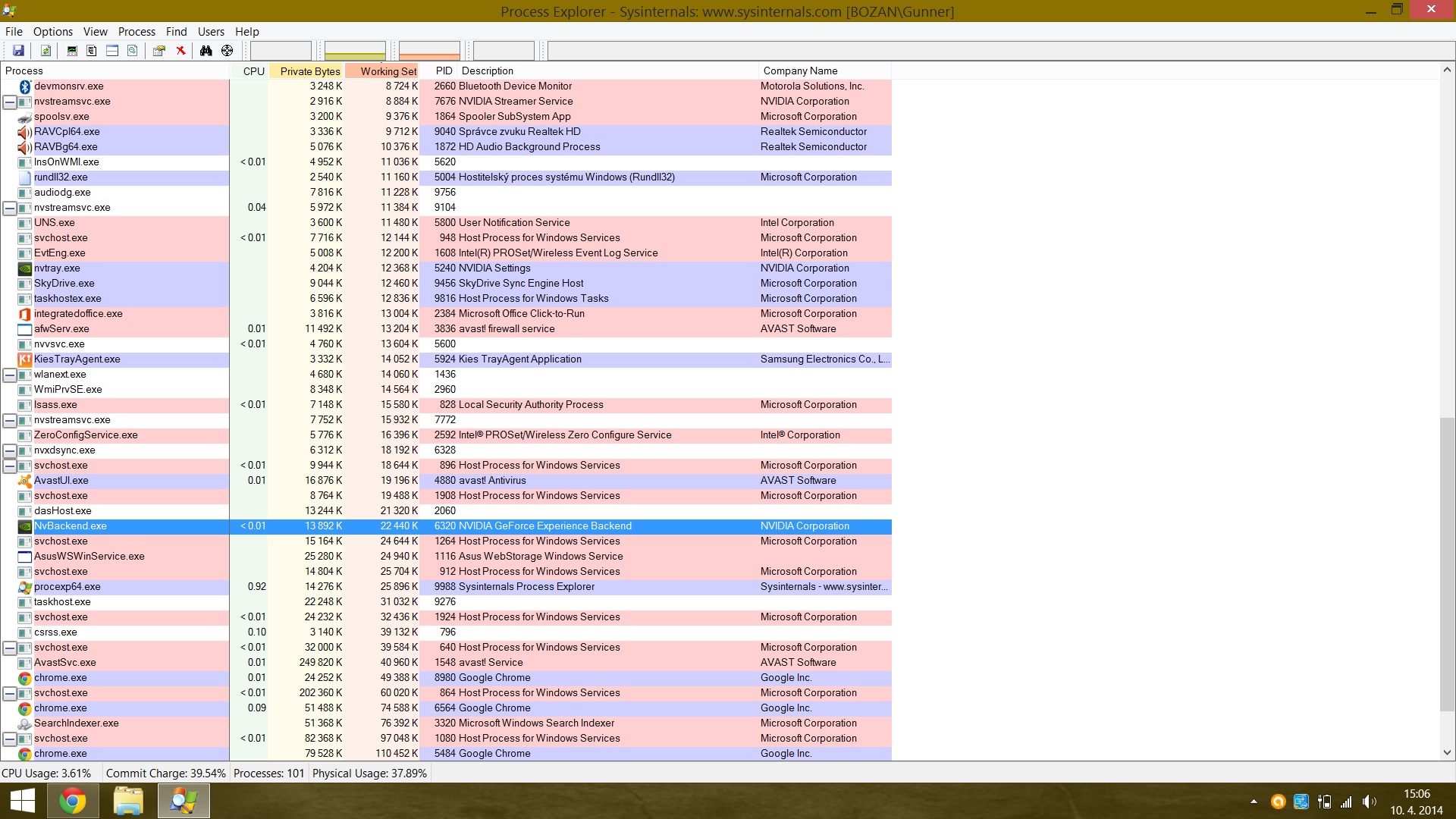
Task: Collapse the wlanext.exe tree node
Action: point(10,375)
